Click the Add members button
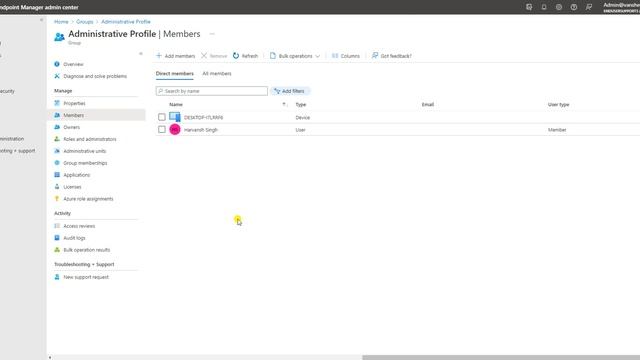This screenshot has height=360, width=640. click(x=176, y=56)
